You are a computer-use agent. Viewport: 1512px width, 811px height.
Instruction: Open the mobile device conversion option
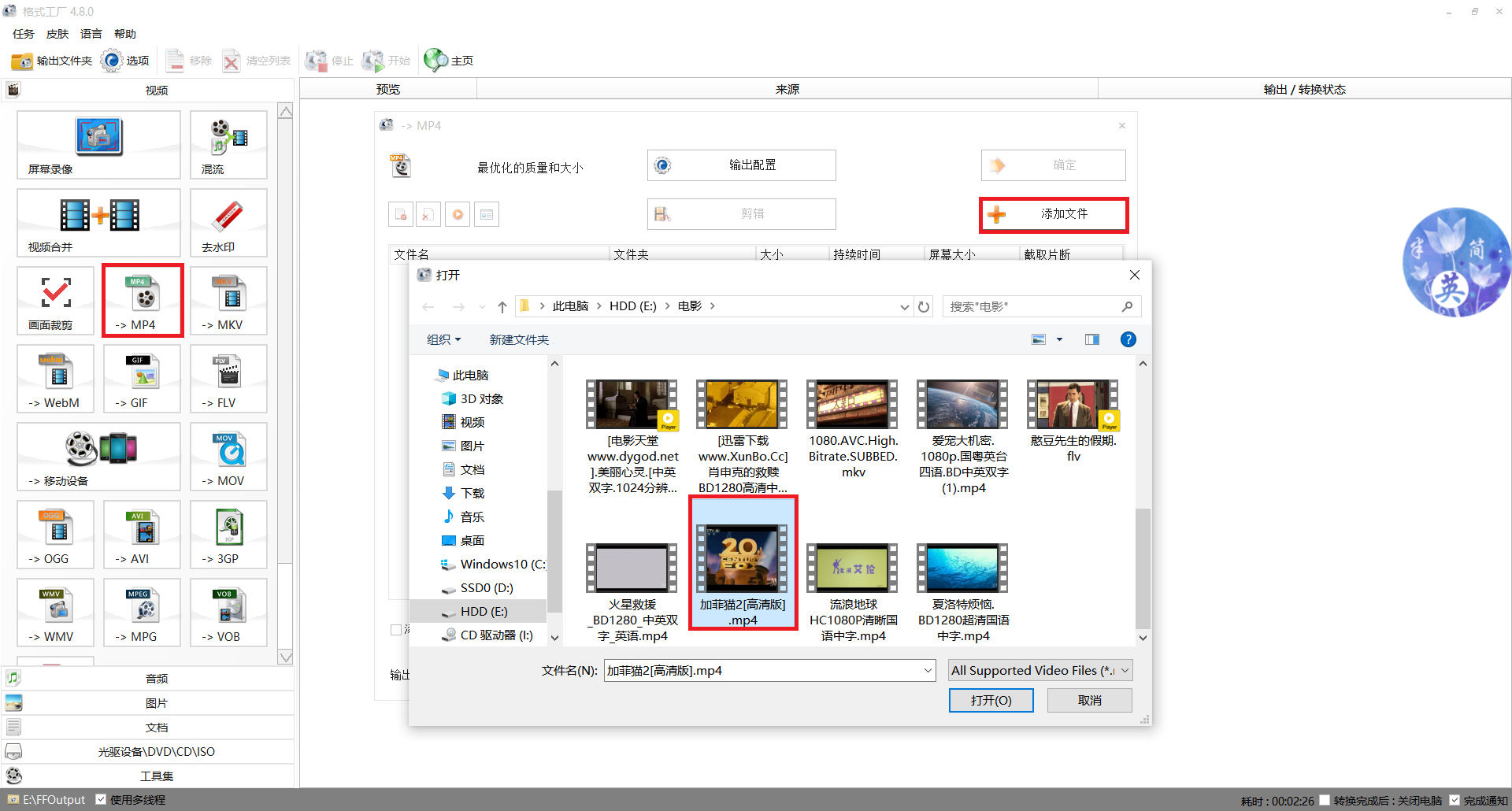click(98, 457)
